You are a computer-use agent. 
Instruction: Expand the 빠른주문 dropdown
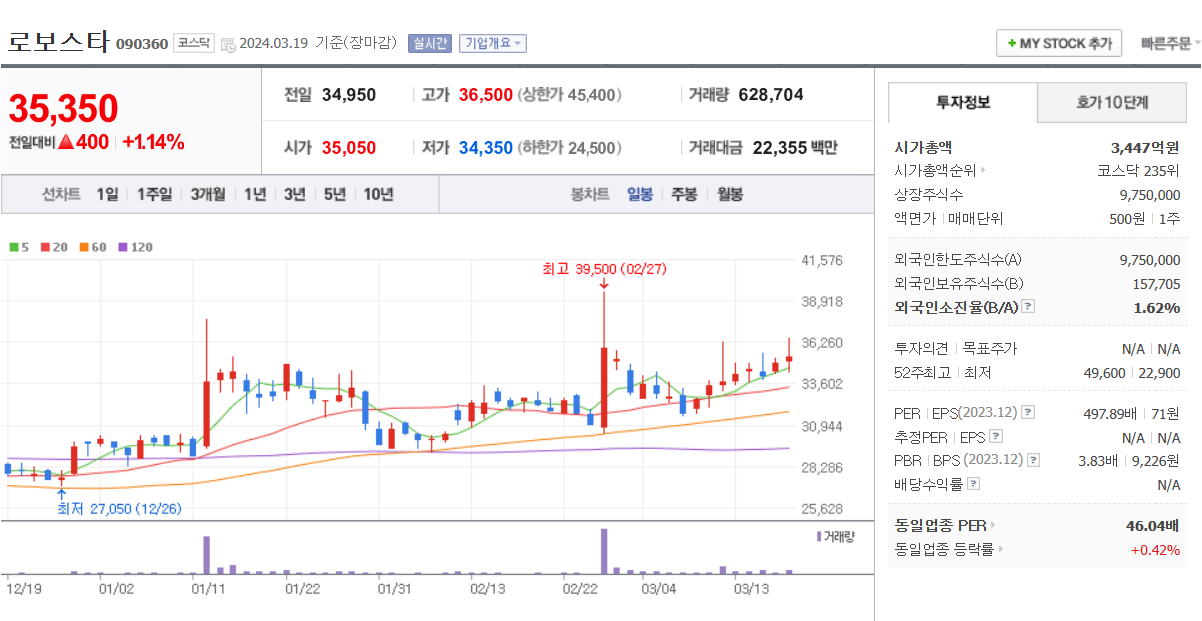point(1170,43)
